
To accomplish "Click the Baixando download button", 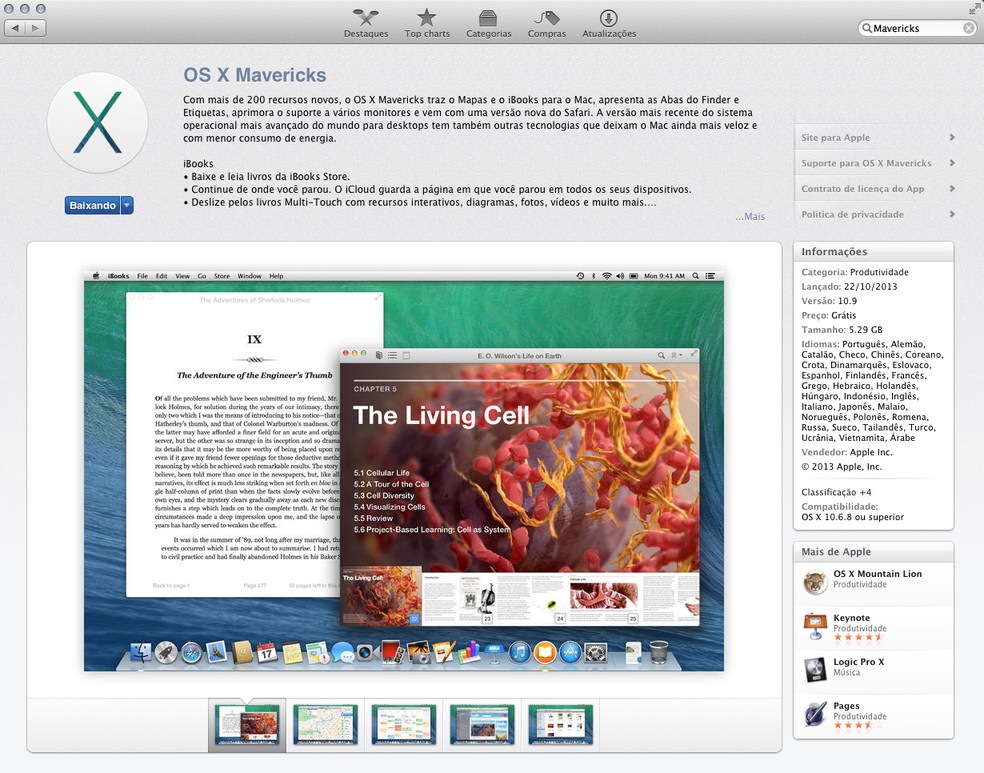I will click(92, 205).
